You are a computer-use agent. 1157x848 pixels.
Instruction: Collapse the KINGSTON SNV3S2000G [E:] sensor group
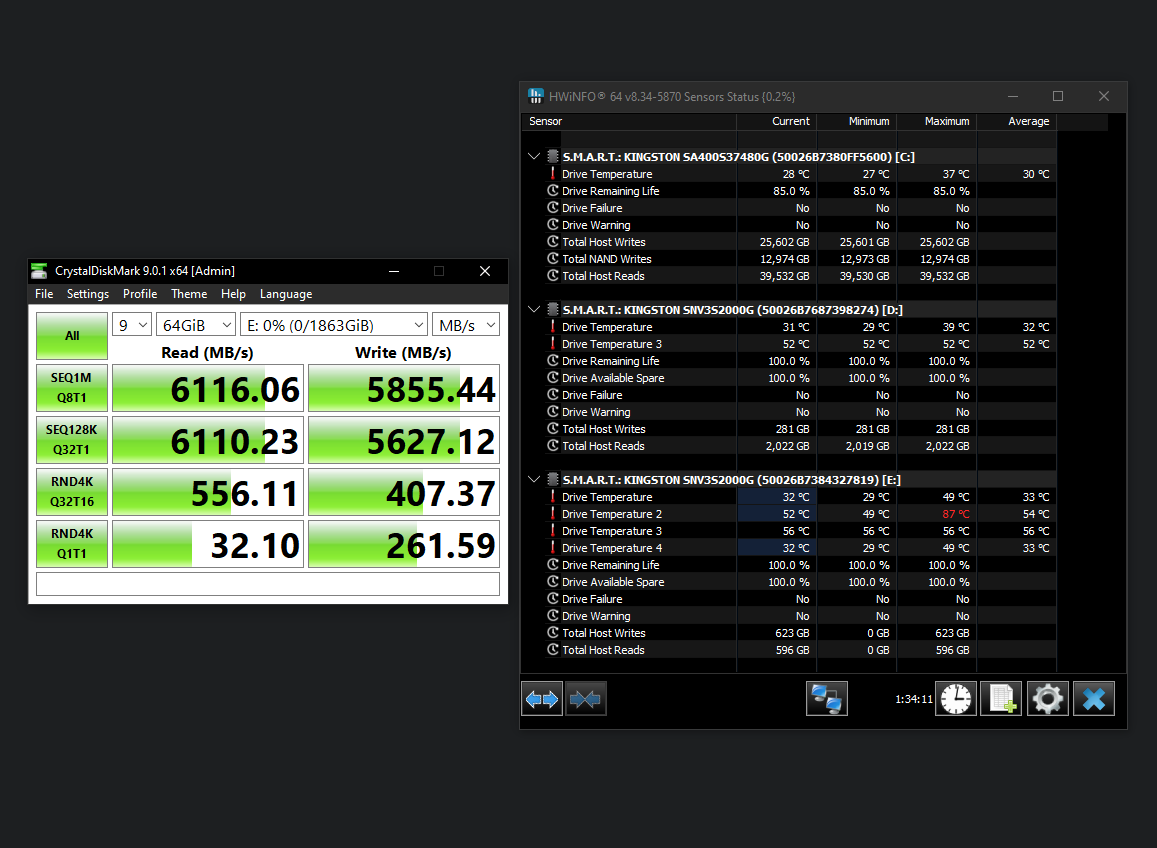534,479
